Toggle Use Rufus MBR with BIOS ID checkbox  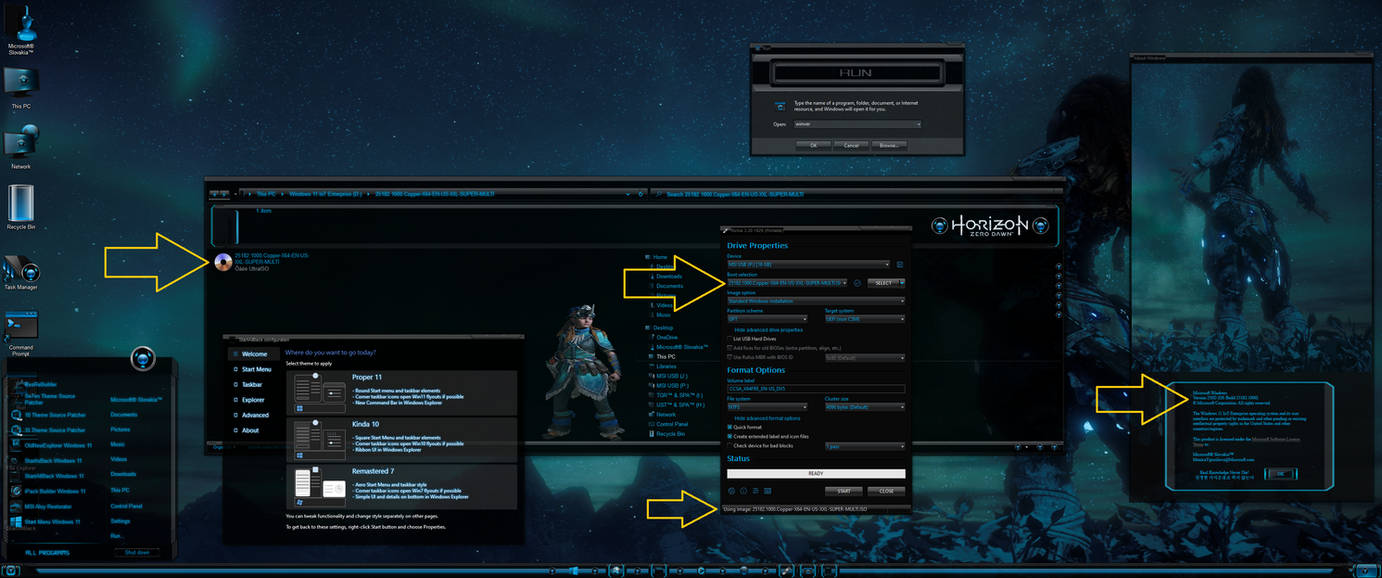point(730,357)
